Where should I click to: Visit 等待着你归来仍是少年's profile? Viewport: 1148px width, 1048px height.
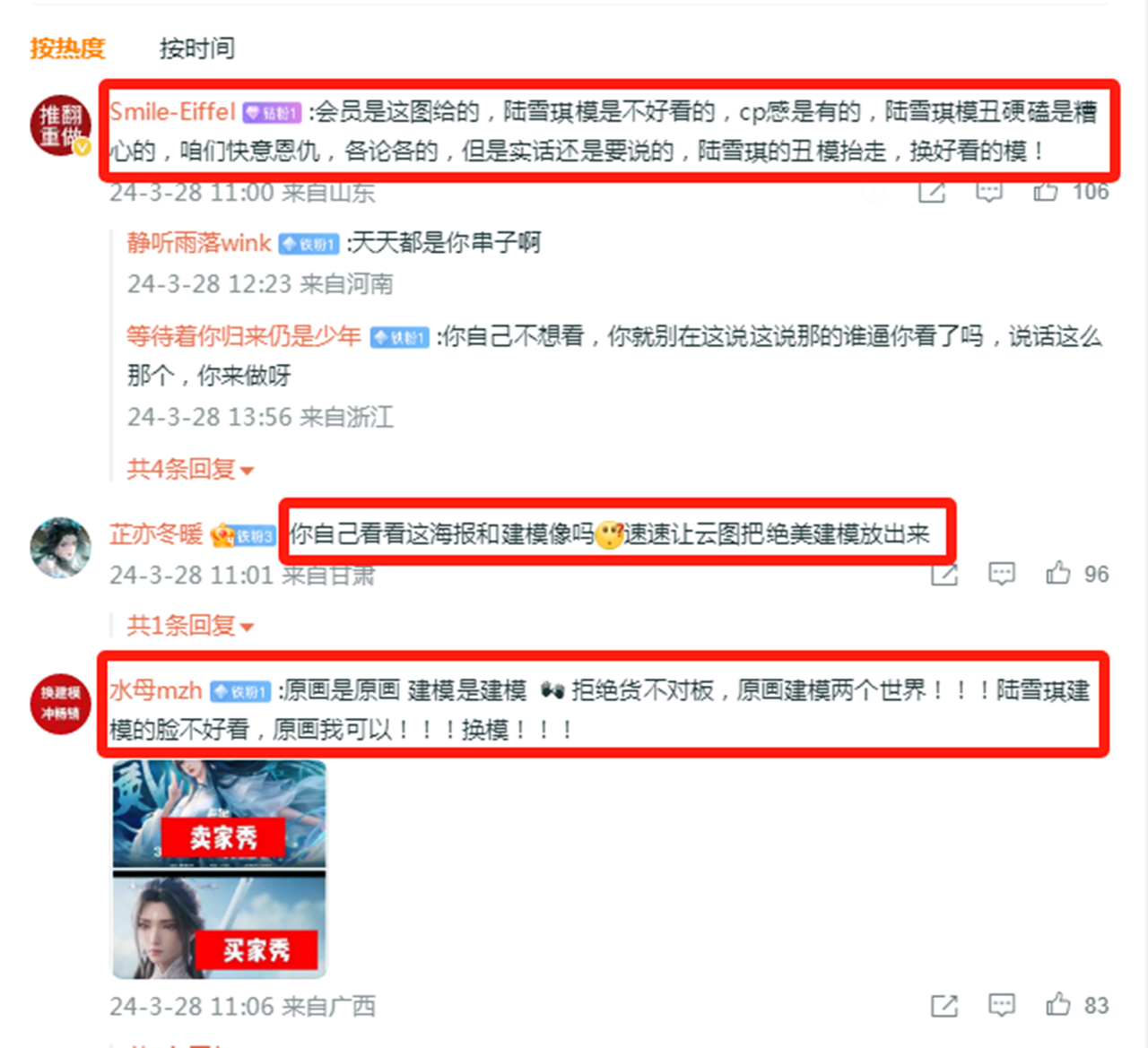(x=244, y=335)
